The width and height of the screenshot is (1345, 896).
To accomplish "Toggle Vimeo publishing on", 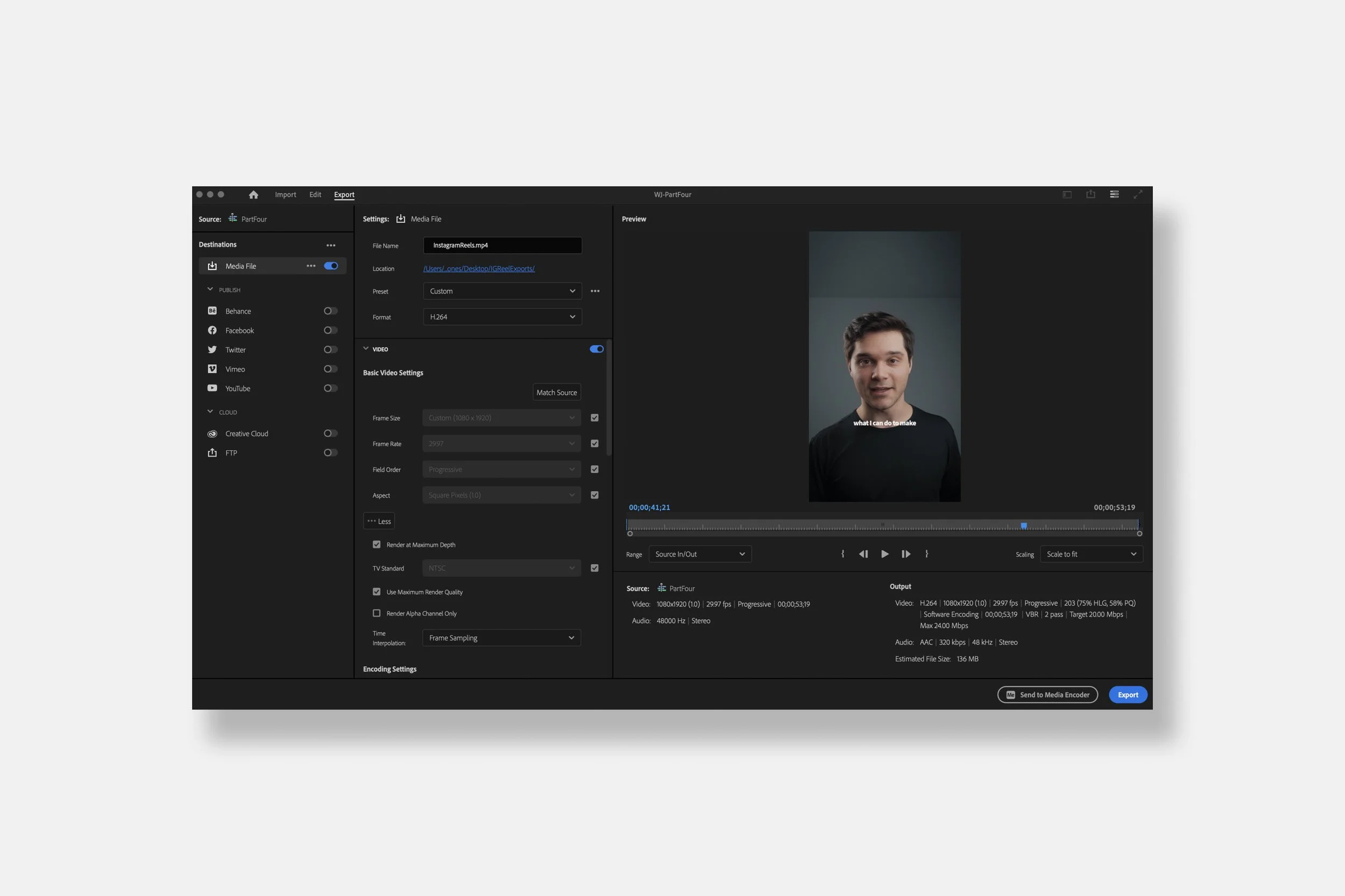I will [x=330, y=368].
